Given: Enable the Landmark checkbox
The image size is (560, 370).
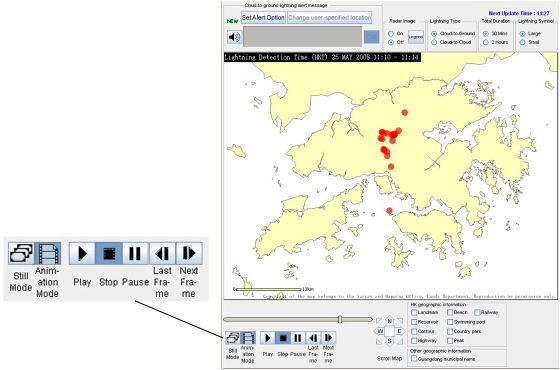Looking at the screenshot, I should [414, 312].
